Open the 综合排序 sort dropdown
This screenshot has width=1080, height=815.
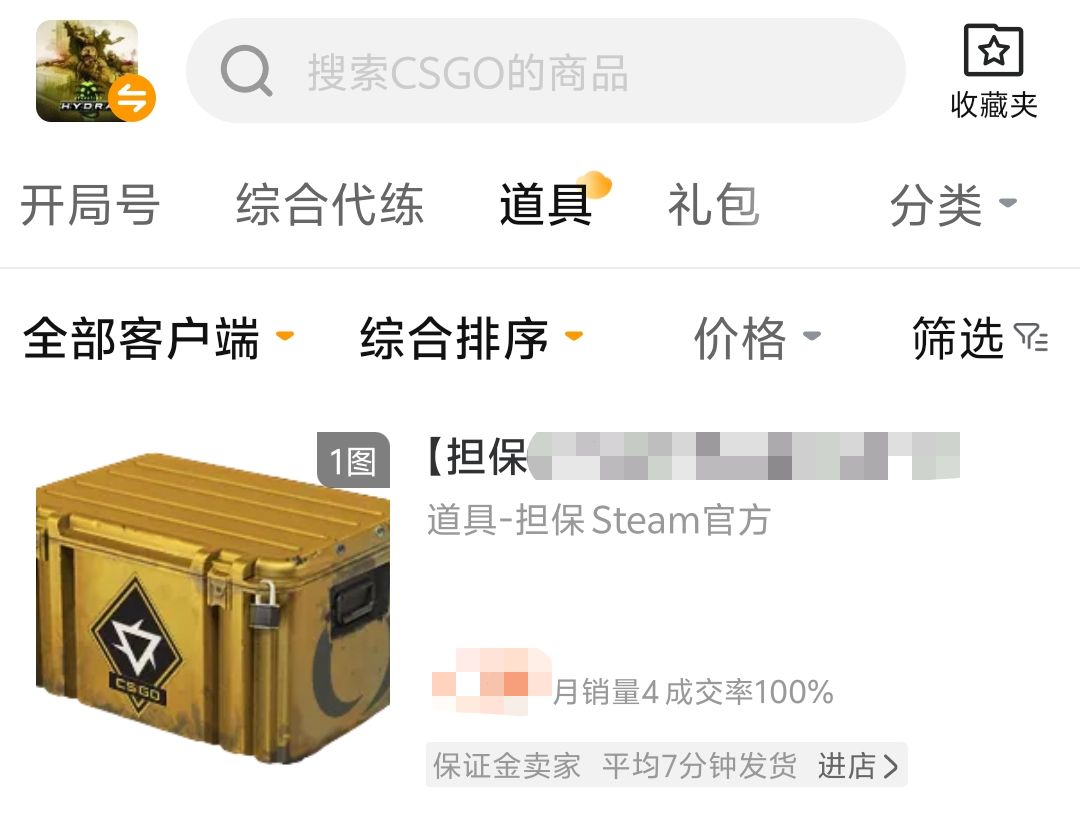coord(472,338)
